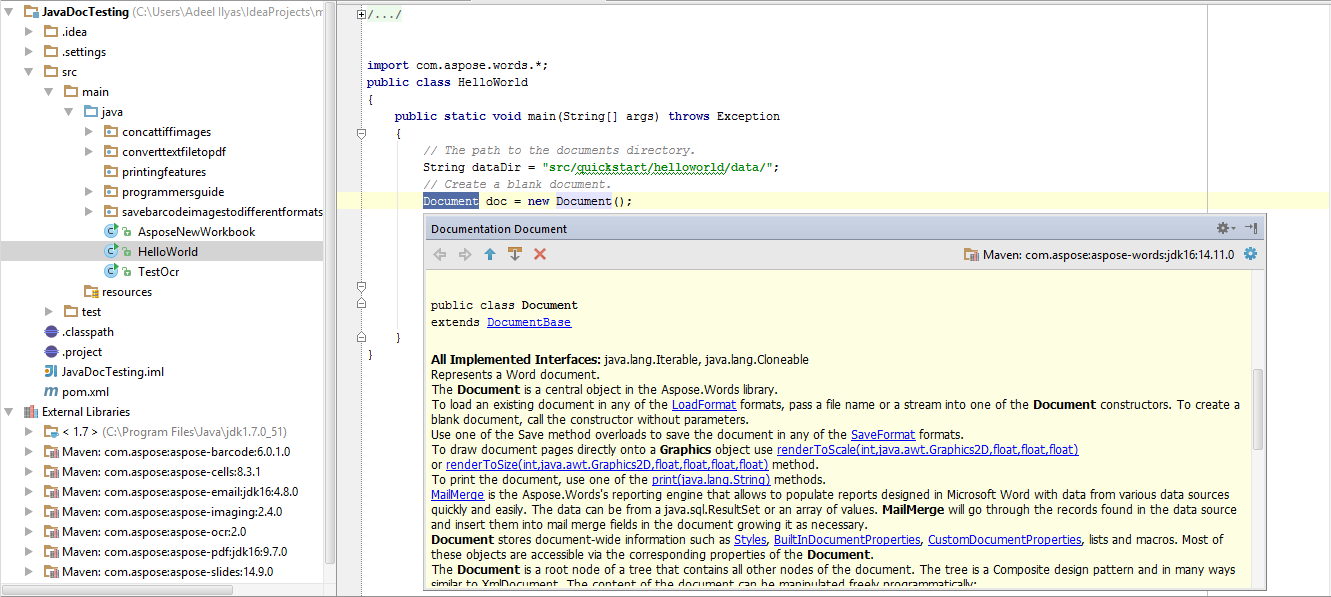Open the MailMerge link
This screenshot has width=1331, height=597.
click(x=458, y=495)
